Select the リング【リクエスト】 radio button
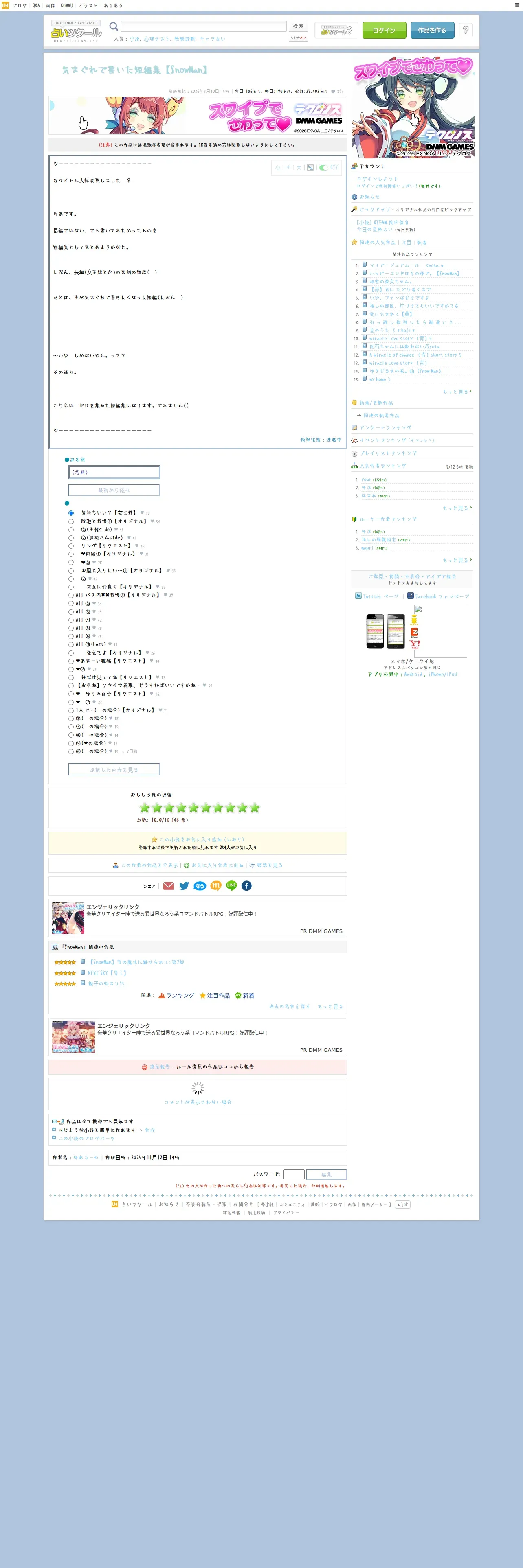The width and height of the screenshot is (523, 1568). (x=70, y=546)
